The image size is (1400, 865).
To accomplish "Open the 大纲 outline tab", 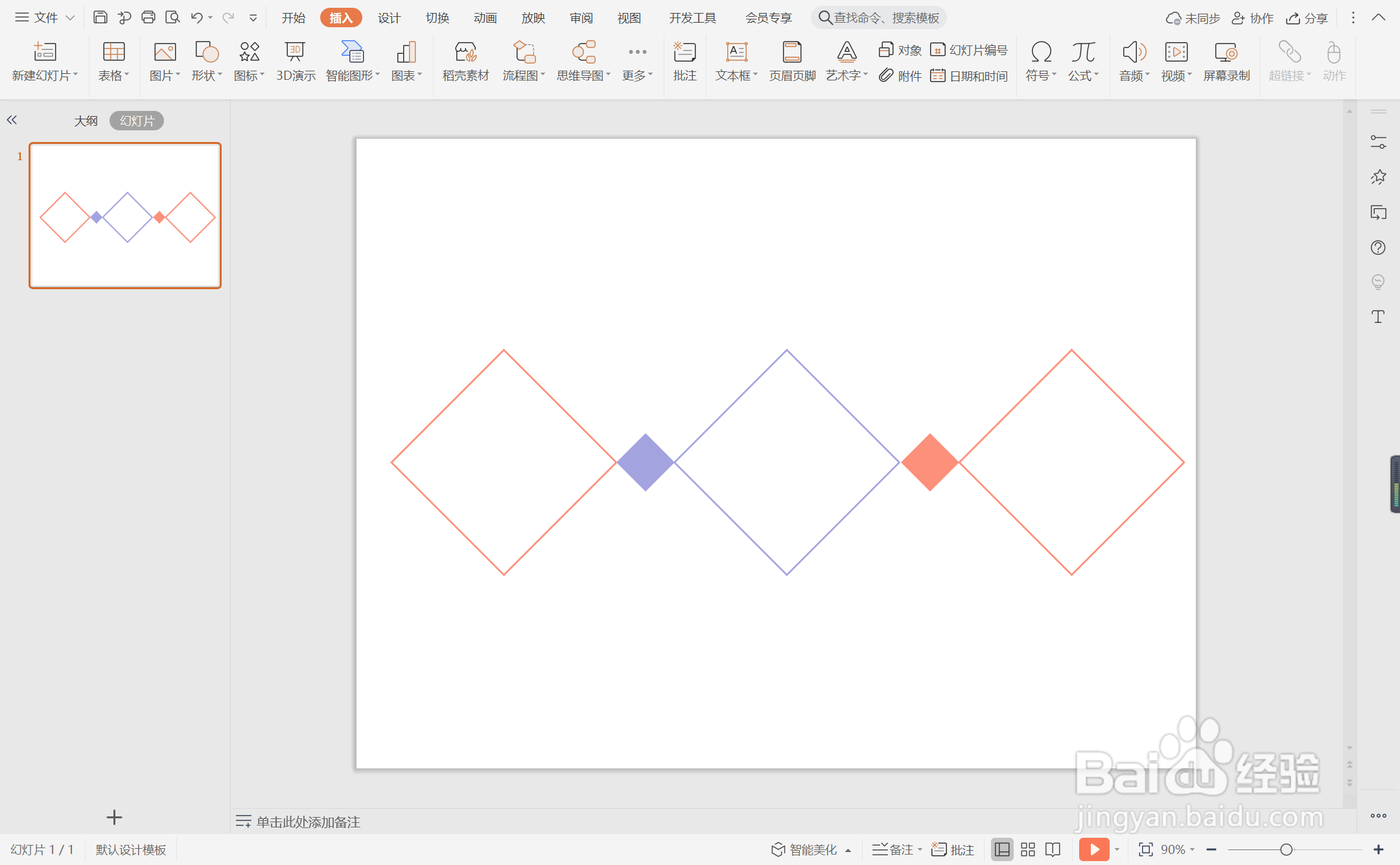I will pyautogui.click(x=86, y=121).
